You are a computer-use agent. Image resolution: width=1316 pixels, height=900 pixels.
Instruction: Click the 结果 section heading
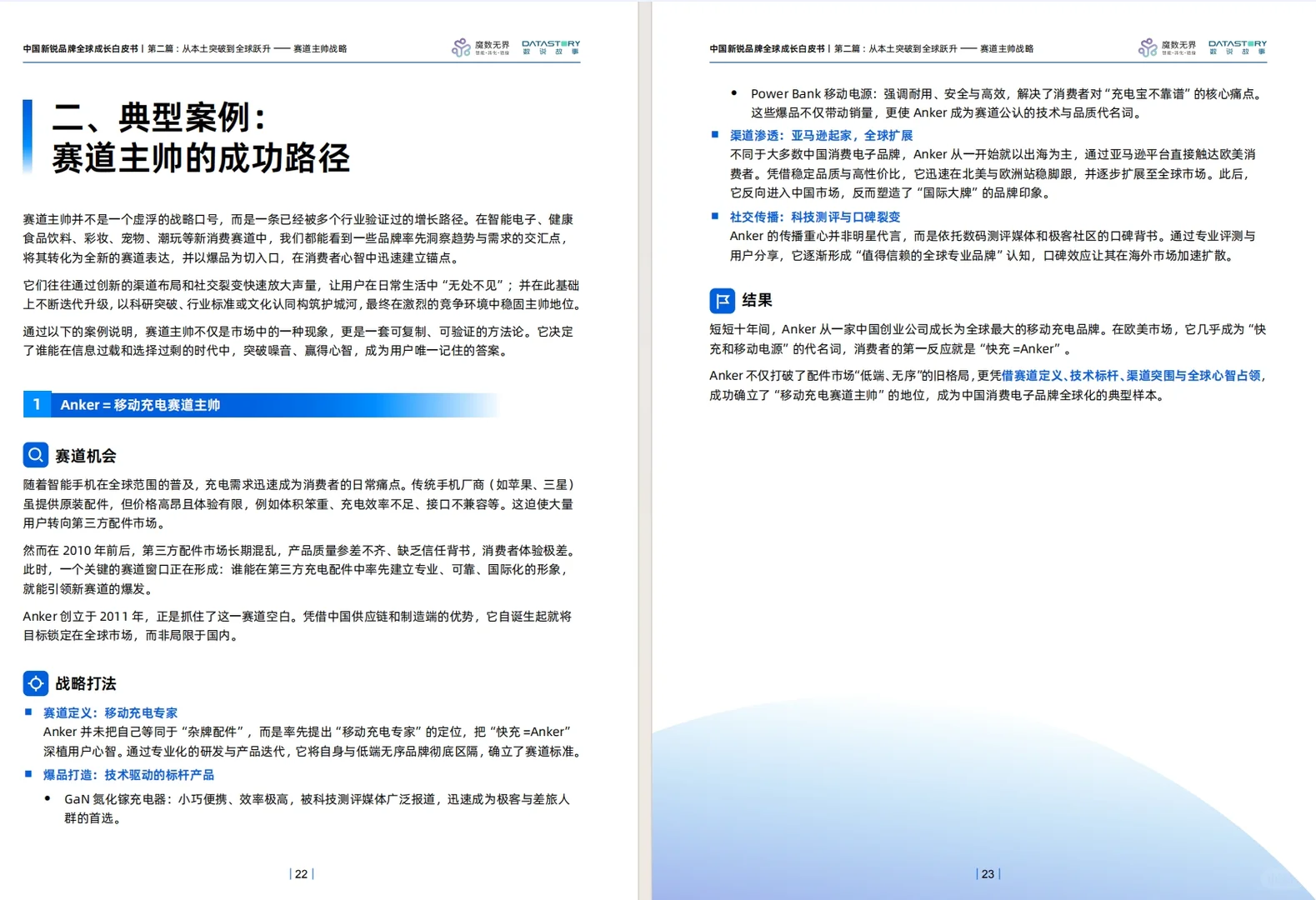click(758, 300)
